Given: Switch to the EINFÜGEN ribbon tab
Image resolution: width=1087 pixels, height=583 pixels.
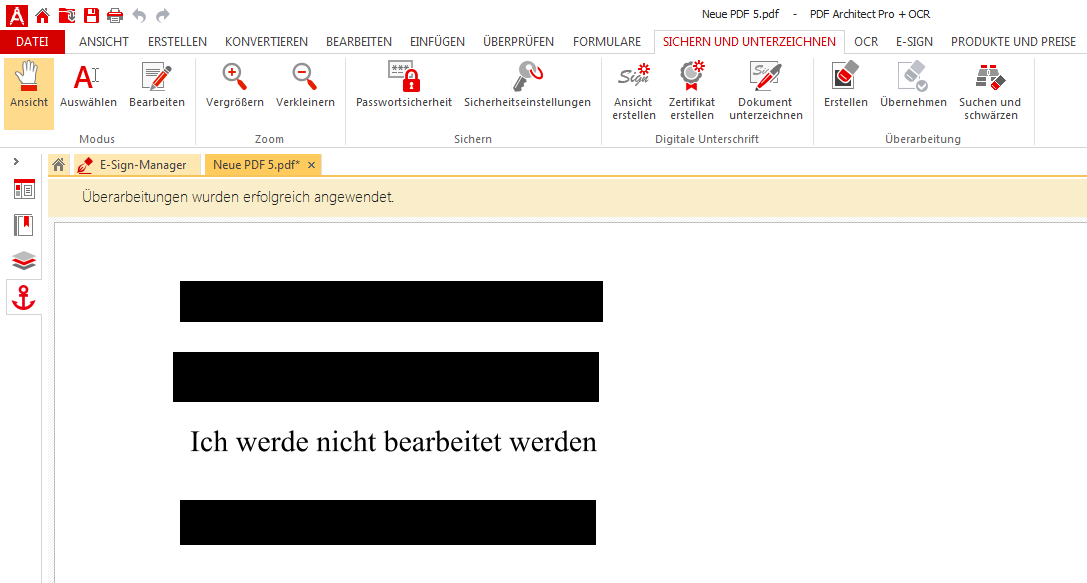Looking at the screenshot, I should (437, 42).
